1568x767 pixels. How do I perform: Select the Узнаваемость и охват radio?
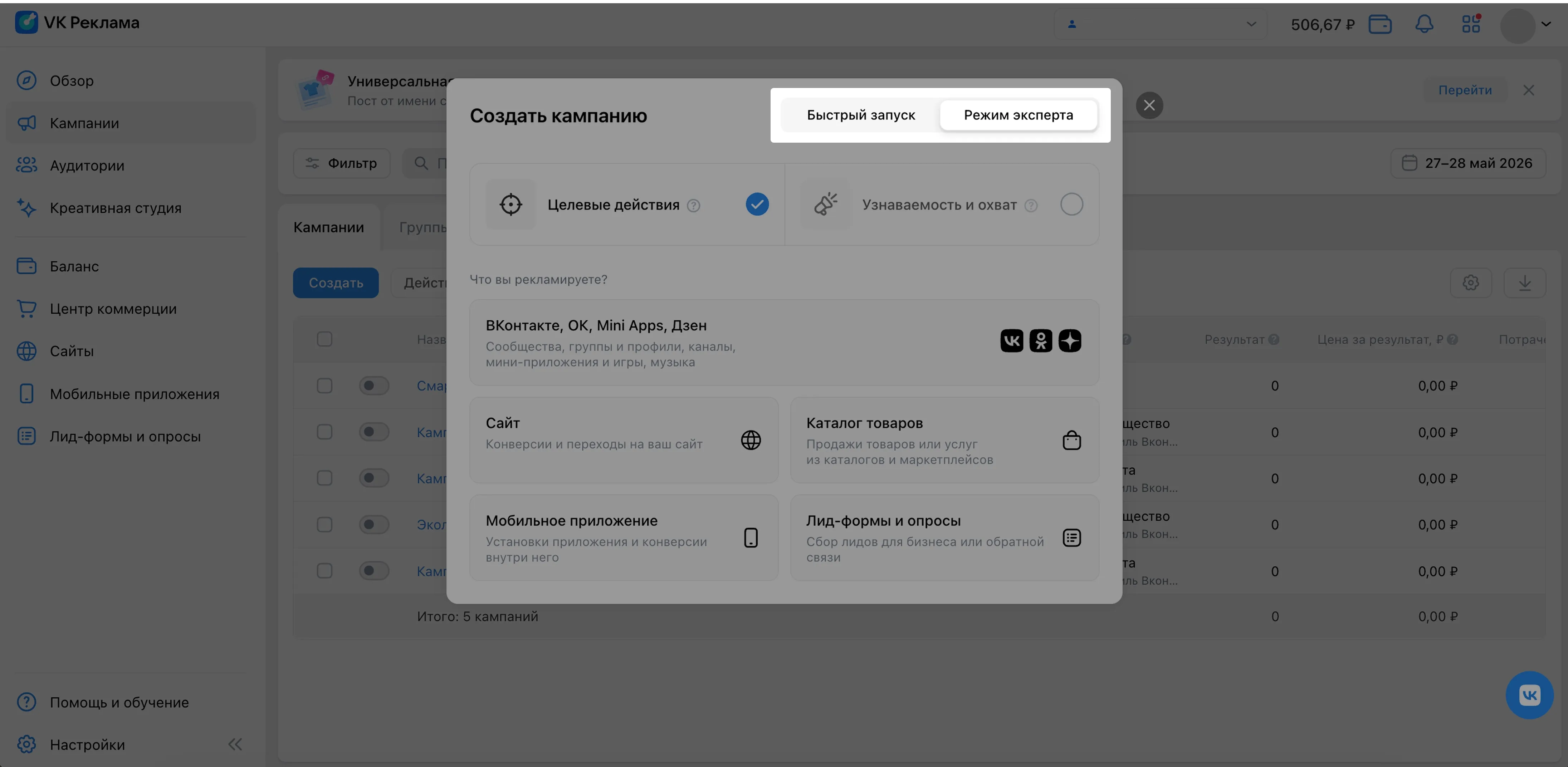[1071, 205]
